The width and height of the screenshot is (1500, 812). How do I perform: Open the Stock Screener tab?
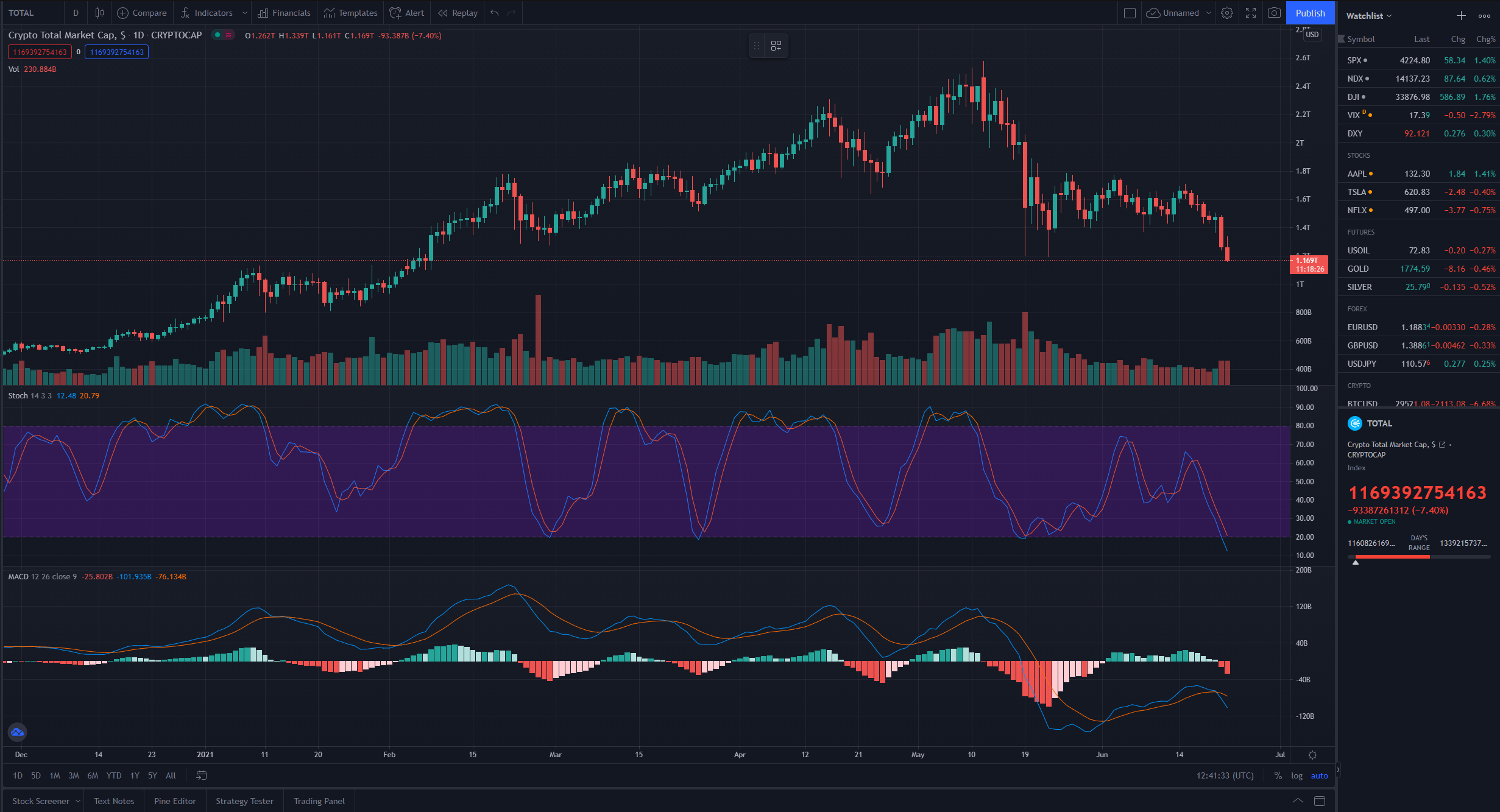coord(41,801)
